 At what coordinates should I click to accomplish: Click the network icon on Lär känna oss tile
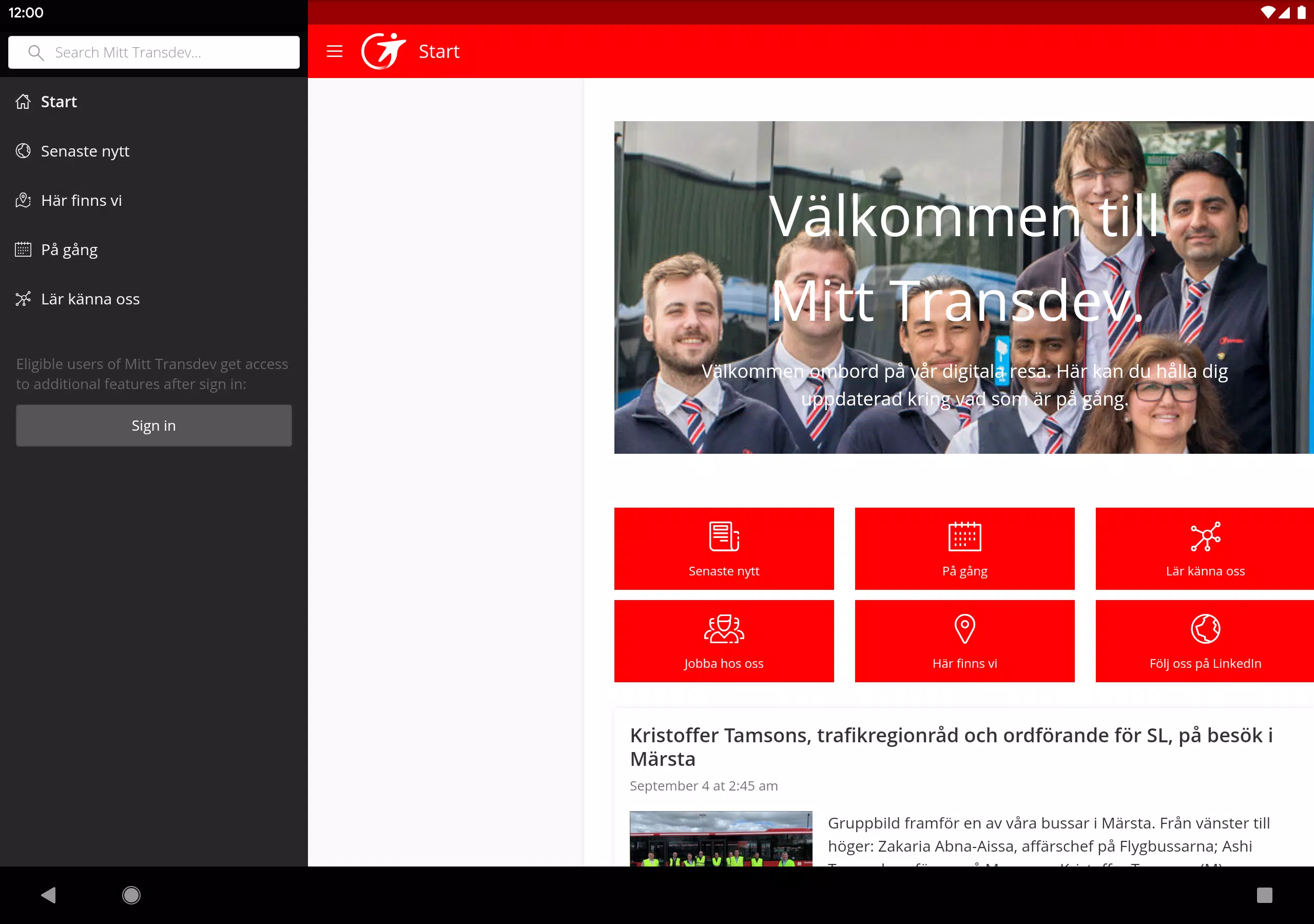(x=1205, y=536)
